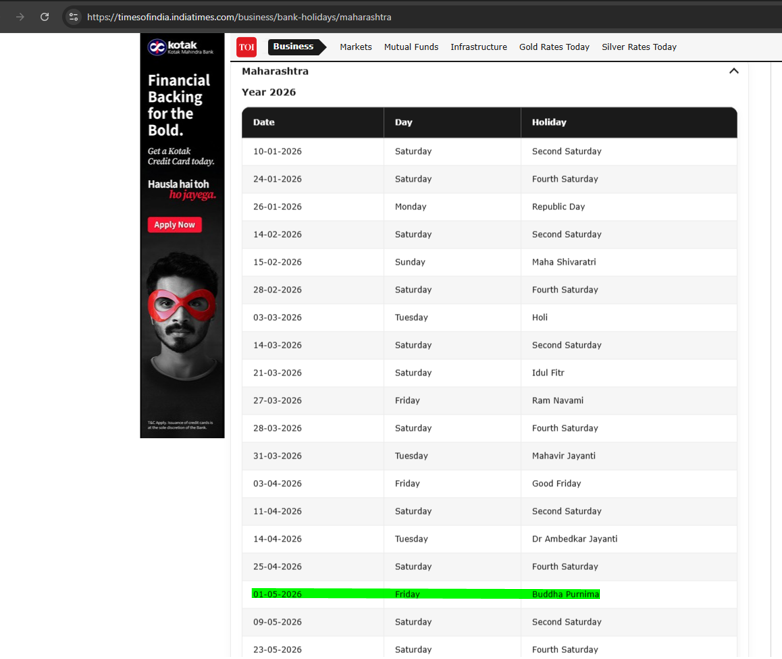
Task: Click the Year 2026 heading
Action: pos(268,92)
